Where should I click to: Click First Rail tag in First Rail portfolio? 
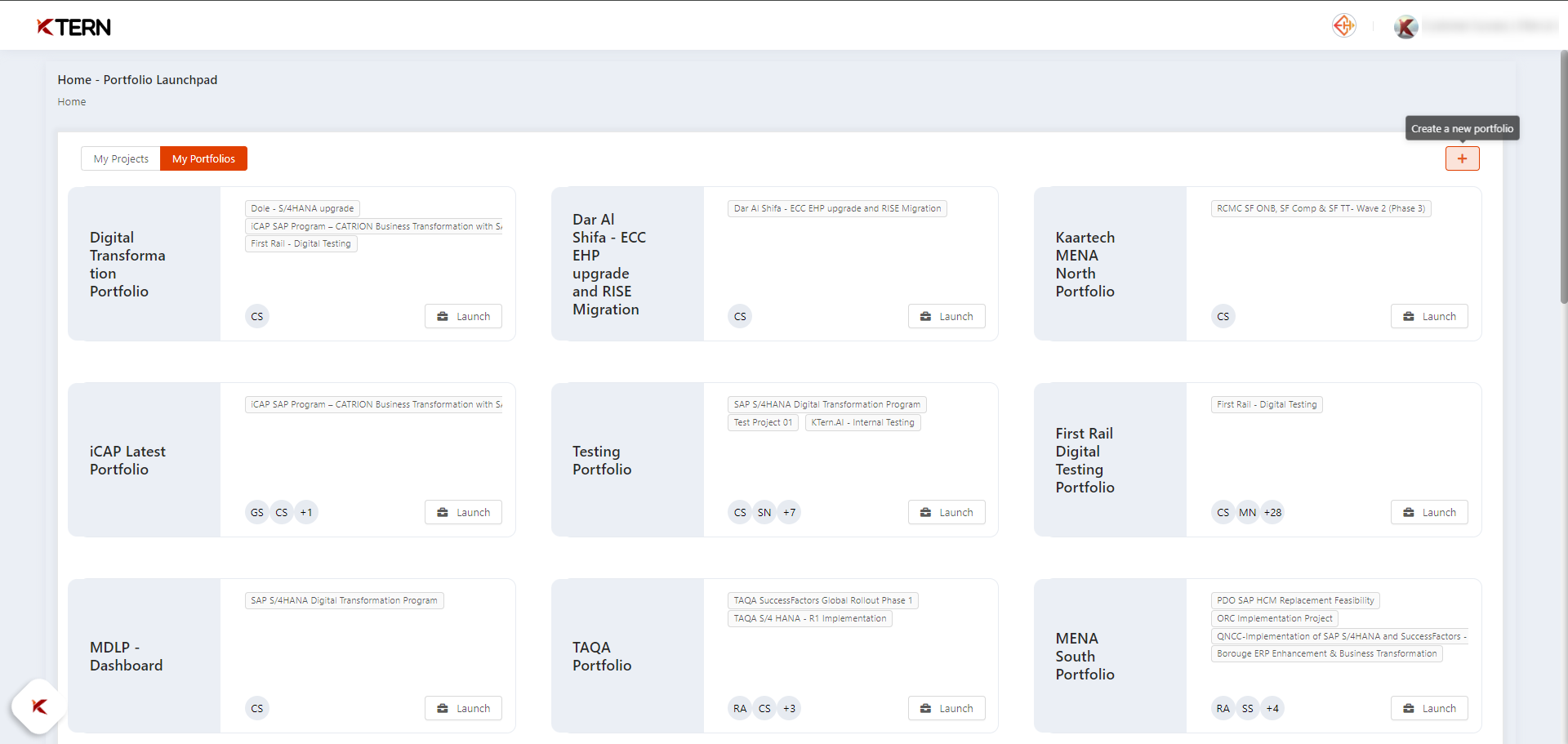point(1267,404)
